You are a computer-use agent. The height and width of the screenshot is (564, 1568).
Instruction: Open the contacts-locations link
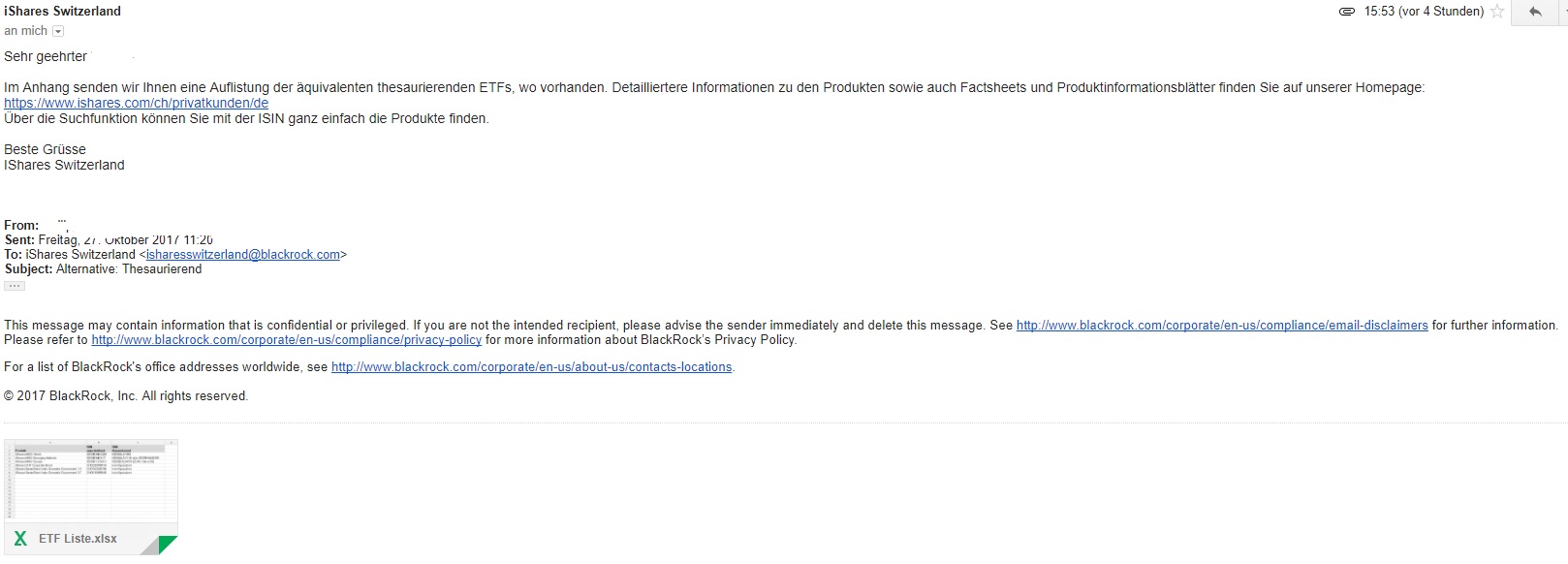click(531, 367)
